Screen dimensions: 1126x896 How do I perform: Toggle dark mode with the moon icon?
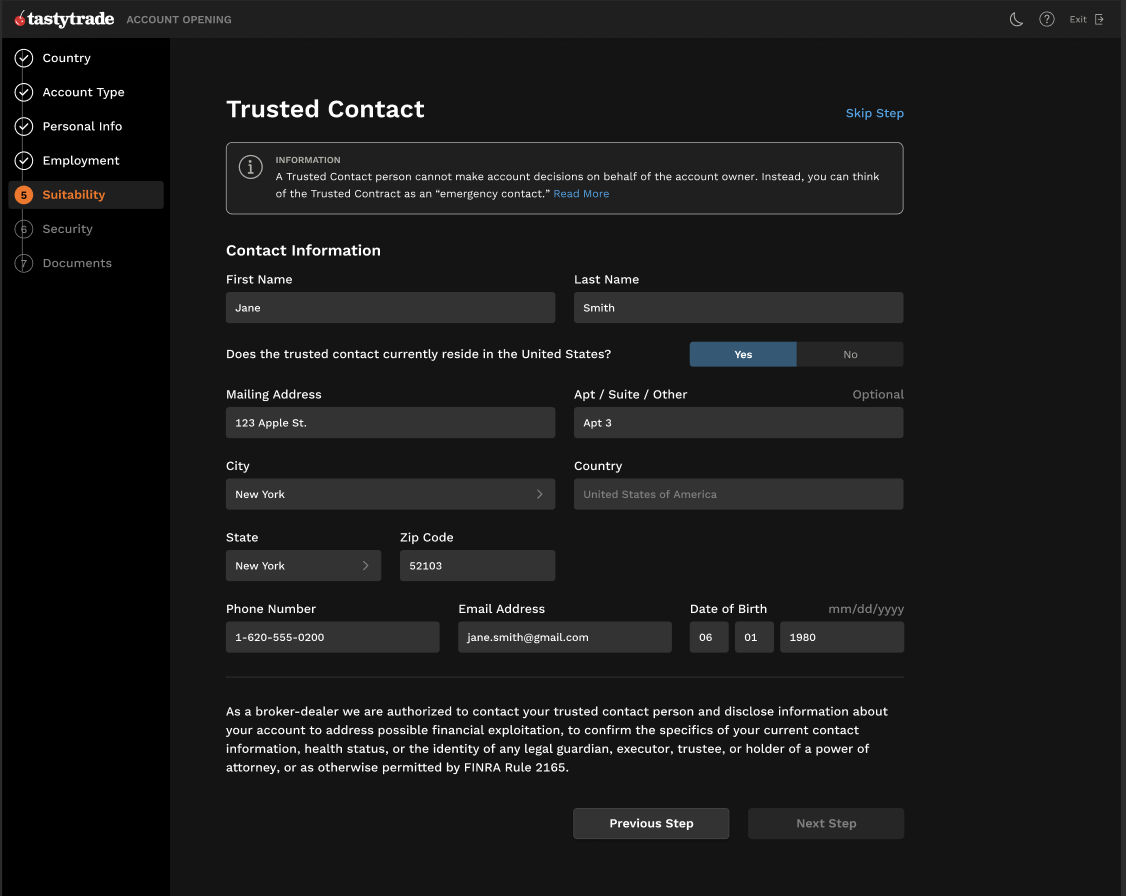1016,19
